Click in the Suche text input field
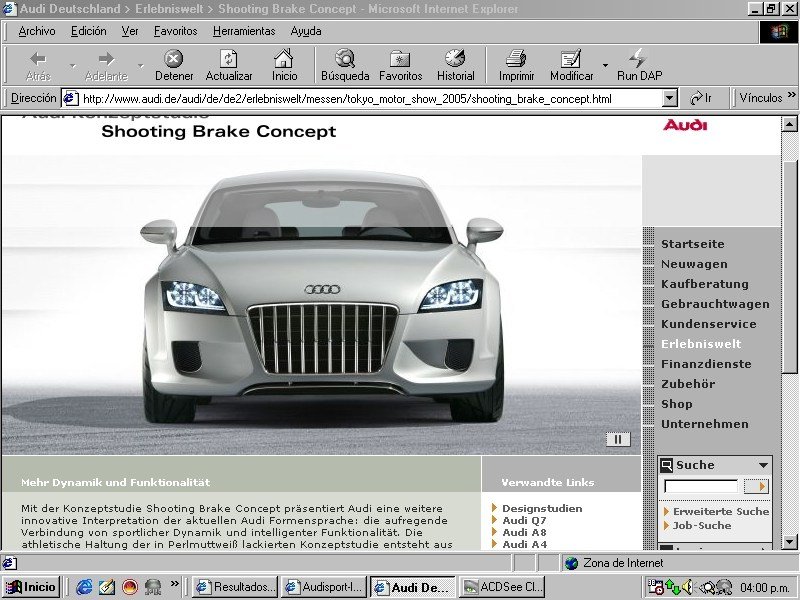Image resolution: width=800 pixels, height=600 pixels. [x=701, y=486]
